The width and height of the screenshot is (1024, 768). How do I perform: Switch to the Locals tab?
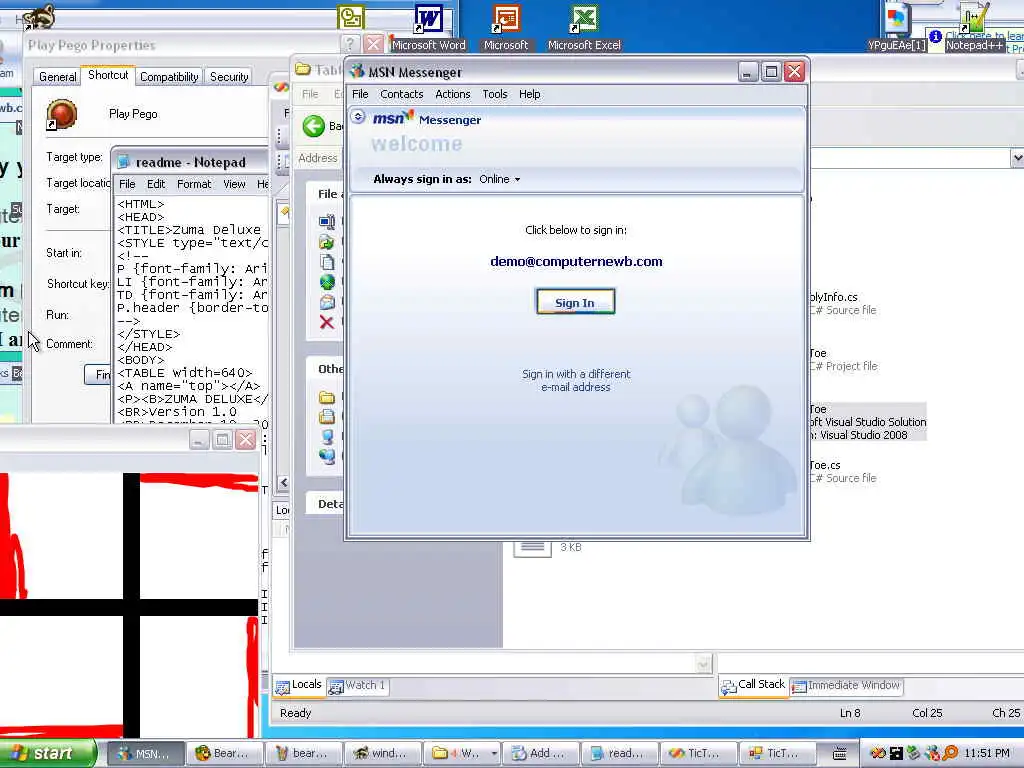coord(299,685)
